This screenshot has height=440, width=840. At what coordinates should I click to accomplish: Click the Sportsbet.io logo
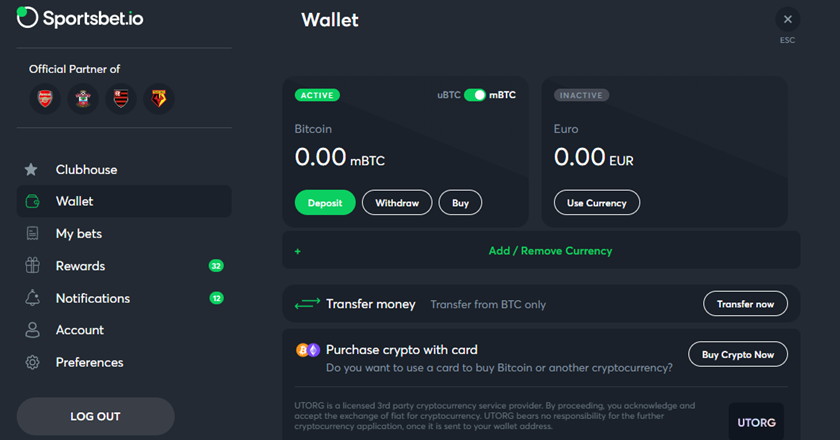point(80,18)
